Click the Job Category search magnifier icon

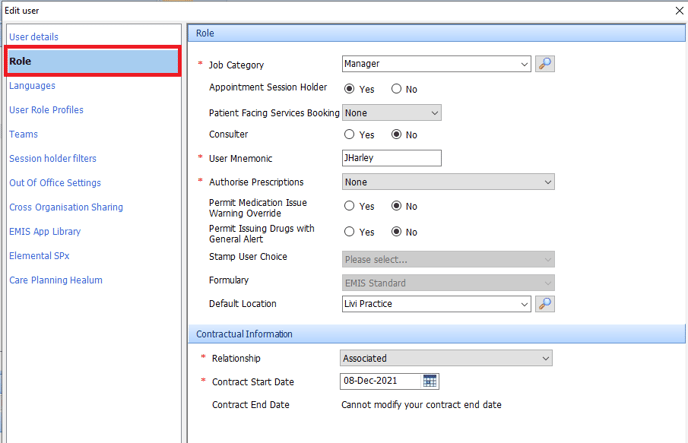click(x=544, y=64)
